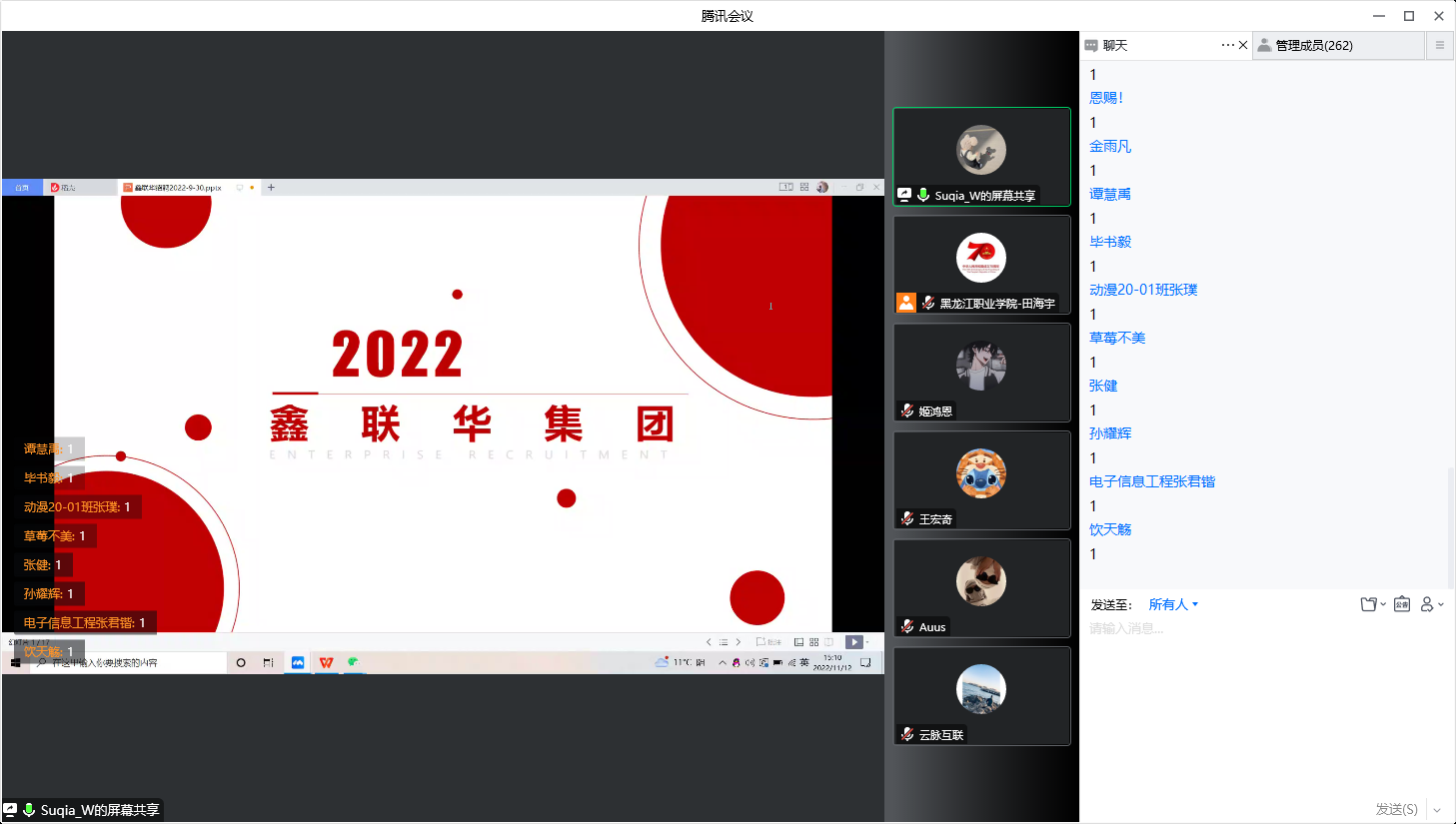
Task: Click the muted mic icon for Auus
Action: coord(907,626)
